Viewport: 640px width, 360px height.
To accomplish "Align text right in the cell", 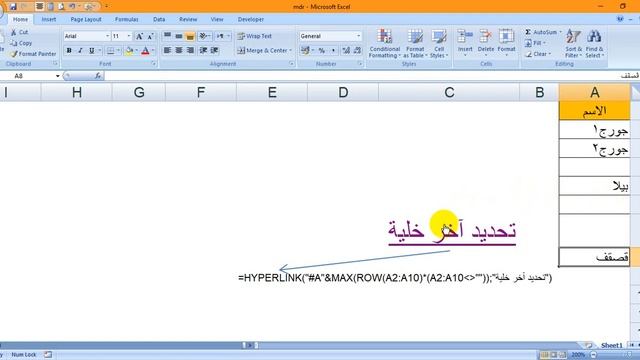I will point(190,51).
